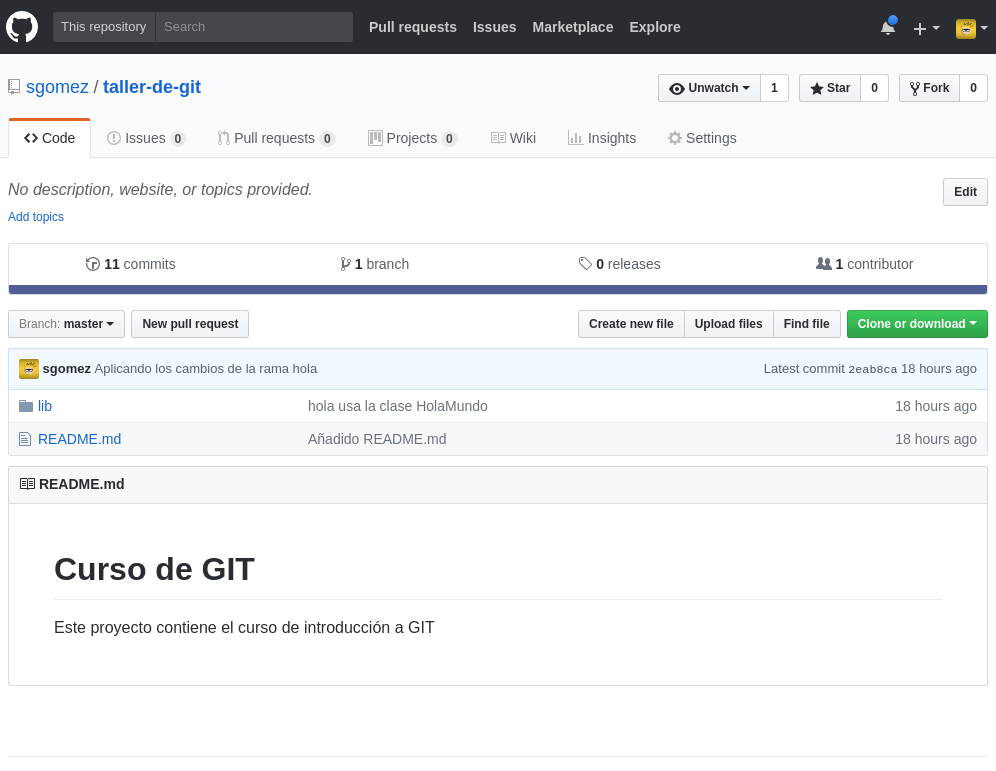Open the Settings tab
996x771 pixels.
point(701,138)
